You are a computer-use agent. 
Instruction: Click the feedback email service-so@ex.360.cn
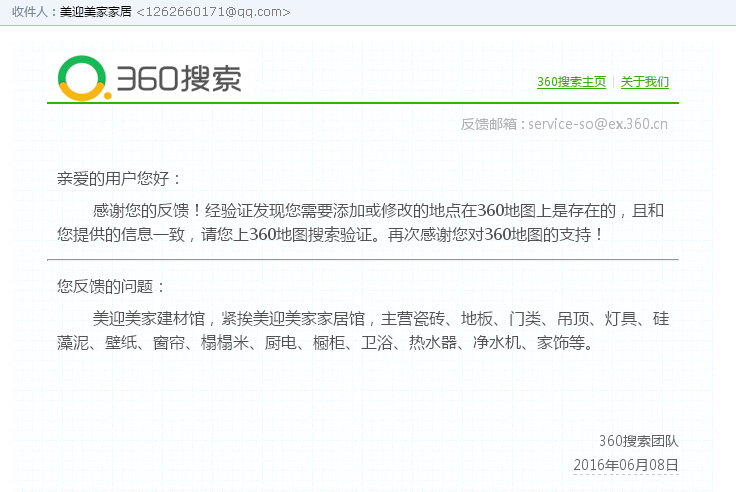coord(598,124)
